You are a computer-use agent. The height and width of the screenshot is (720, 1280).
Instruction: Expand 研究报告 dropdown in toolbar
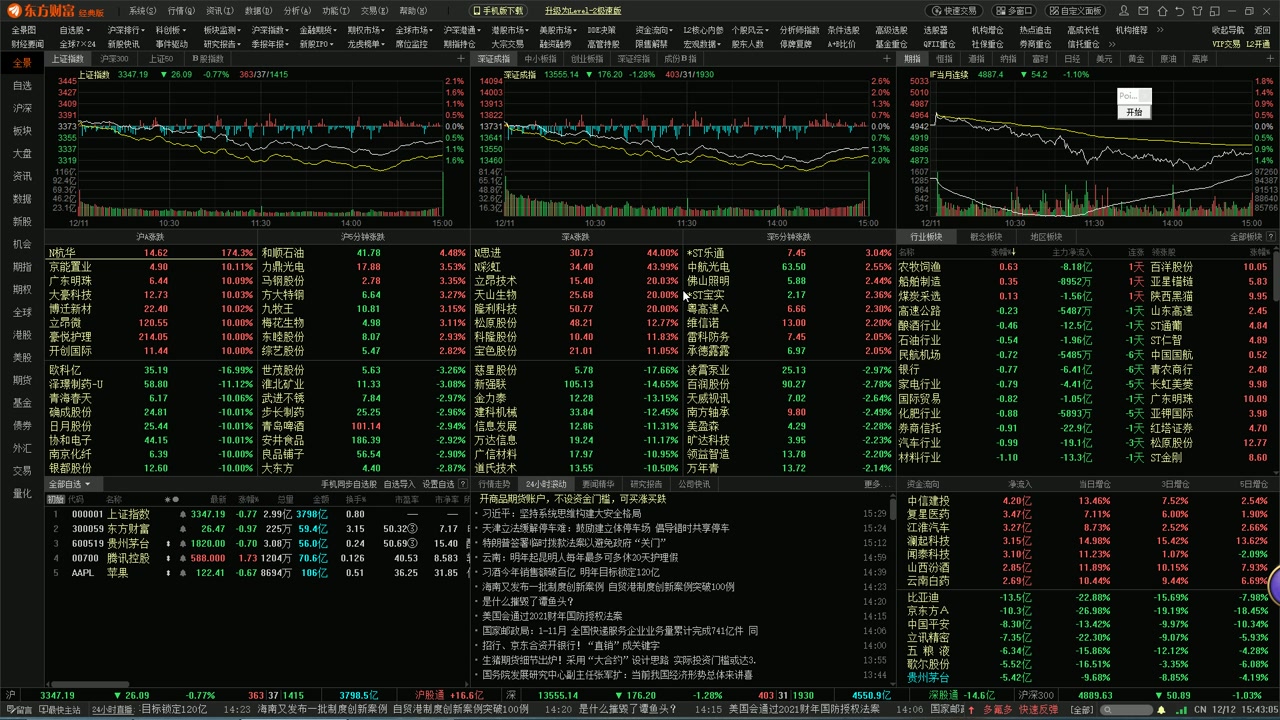point(221,44)
